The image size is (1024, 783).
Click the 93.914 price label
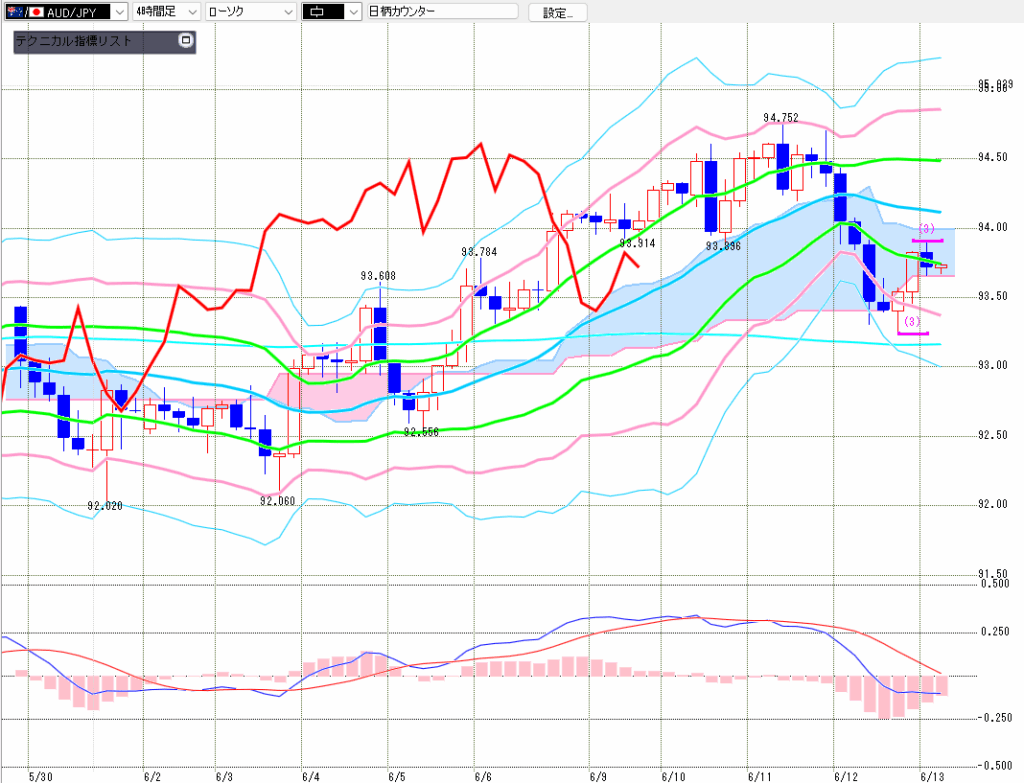[x=637, y=243]
